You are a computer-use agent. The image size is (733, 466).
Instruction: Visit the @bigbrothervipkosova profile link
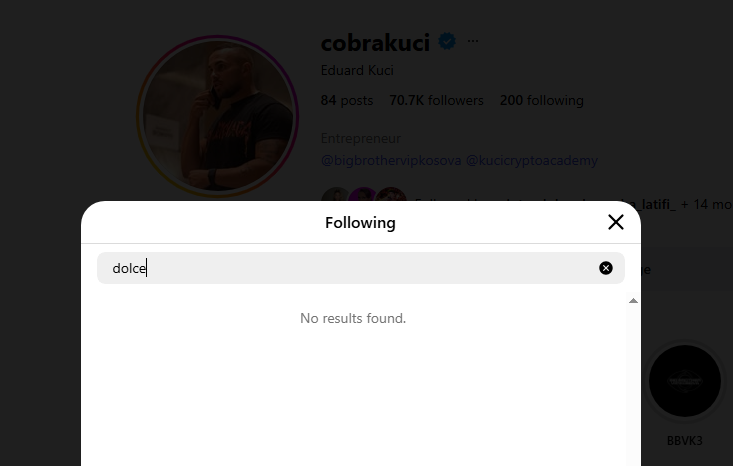[x=391, y=160]
